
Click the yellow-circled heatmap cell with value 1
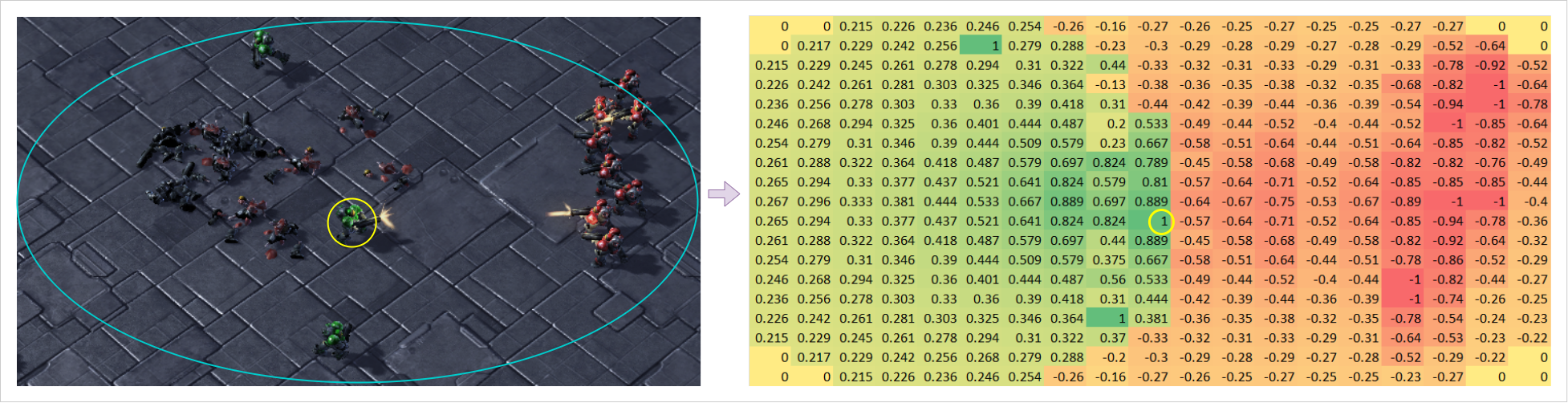tap(1149, 221)
